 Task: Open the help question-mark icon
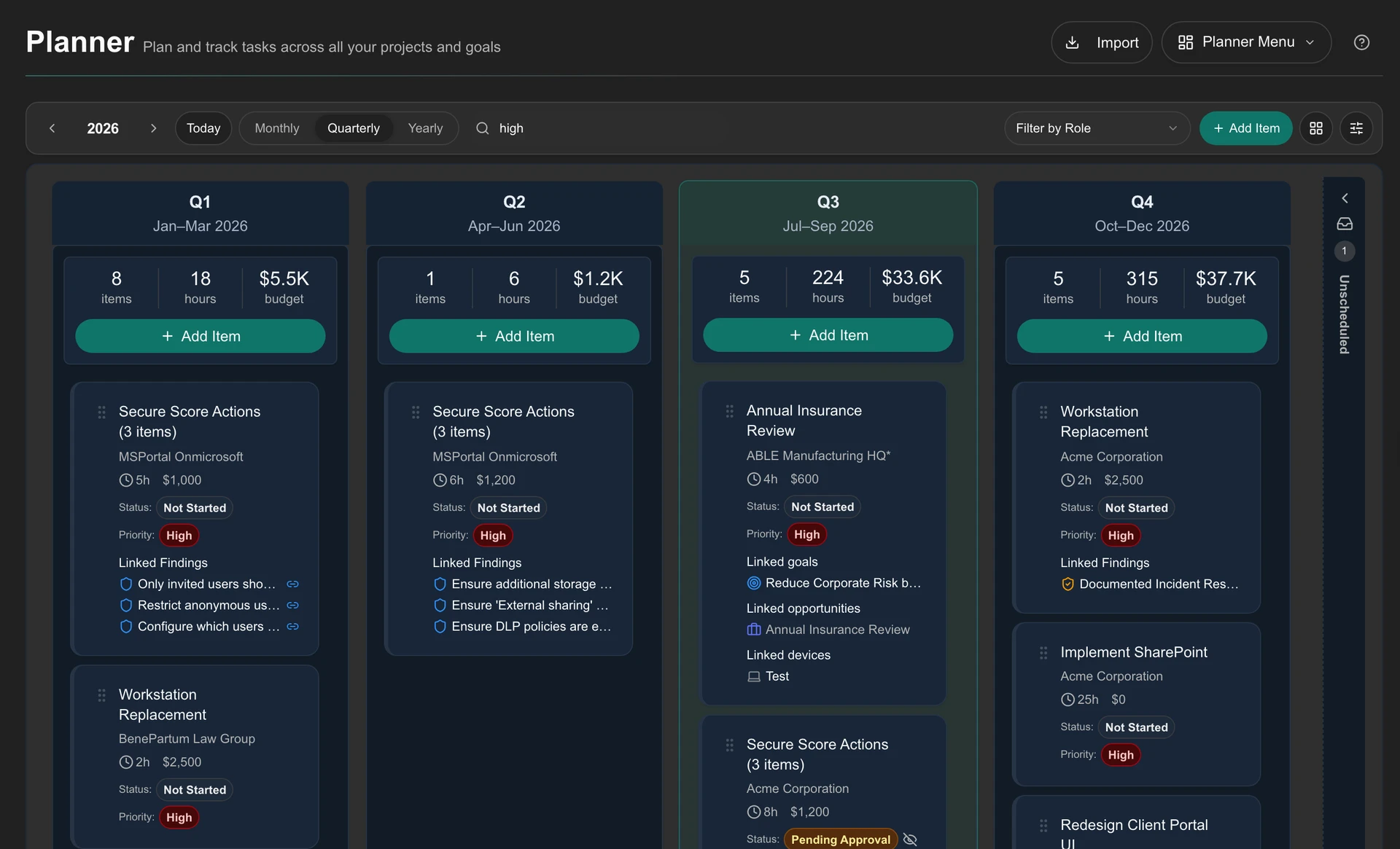tap(1361, 42)
